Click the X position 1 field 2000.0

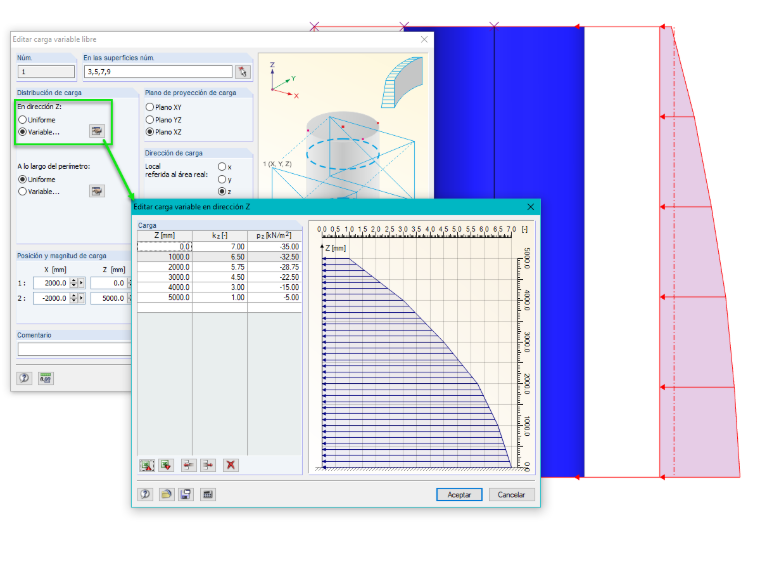pyautogui.click(x=51, y=283)
